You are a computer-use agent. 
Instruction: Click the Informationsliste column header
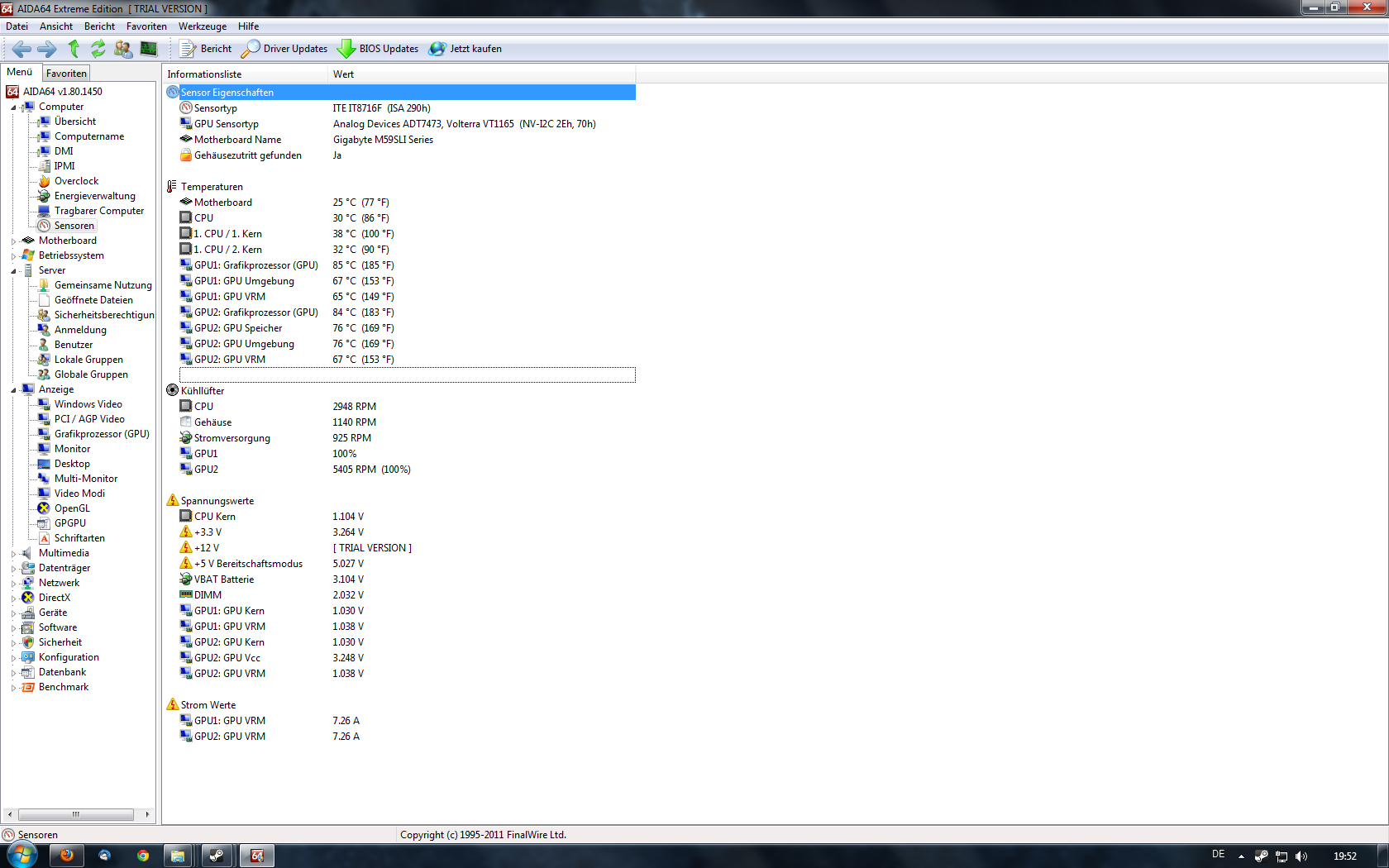tap(246, 74)
